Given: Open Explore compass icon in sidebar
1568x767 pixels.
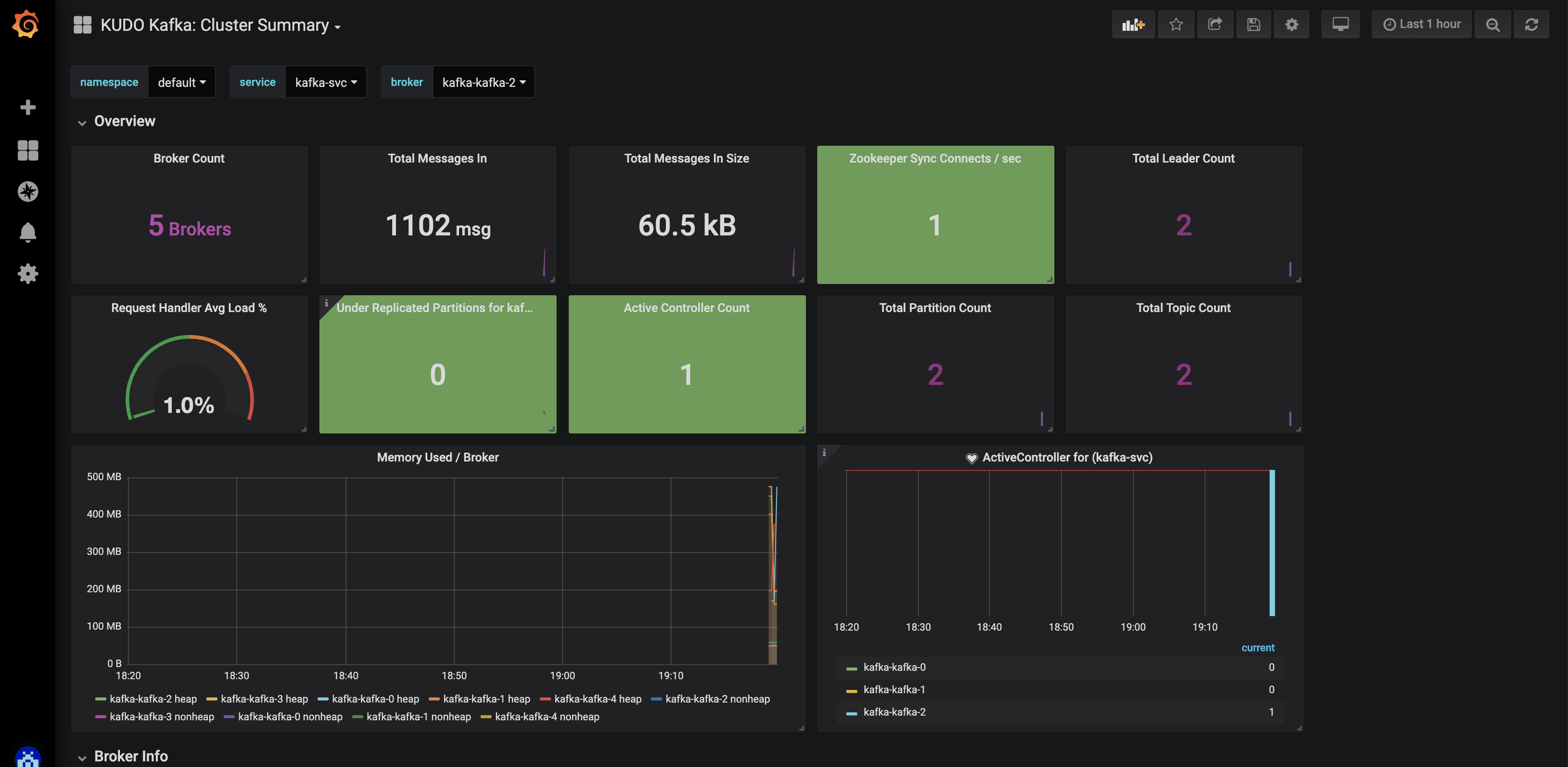Looking at the screenshot, I should coord(28,192).
